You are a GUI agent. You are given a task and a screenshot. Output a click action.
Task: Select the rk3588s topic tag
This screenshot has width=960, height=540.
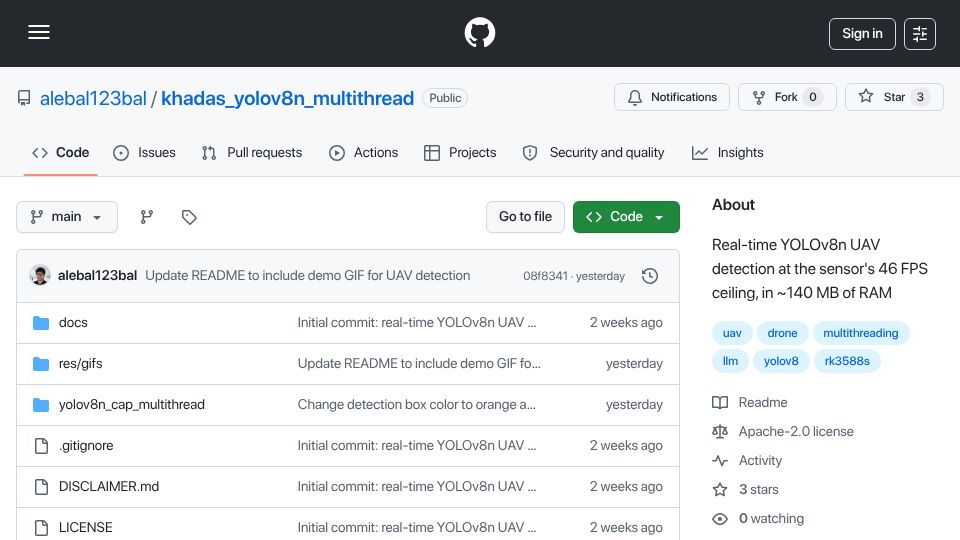pos(847,361)
